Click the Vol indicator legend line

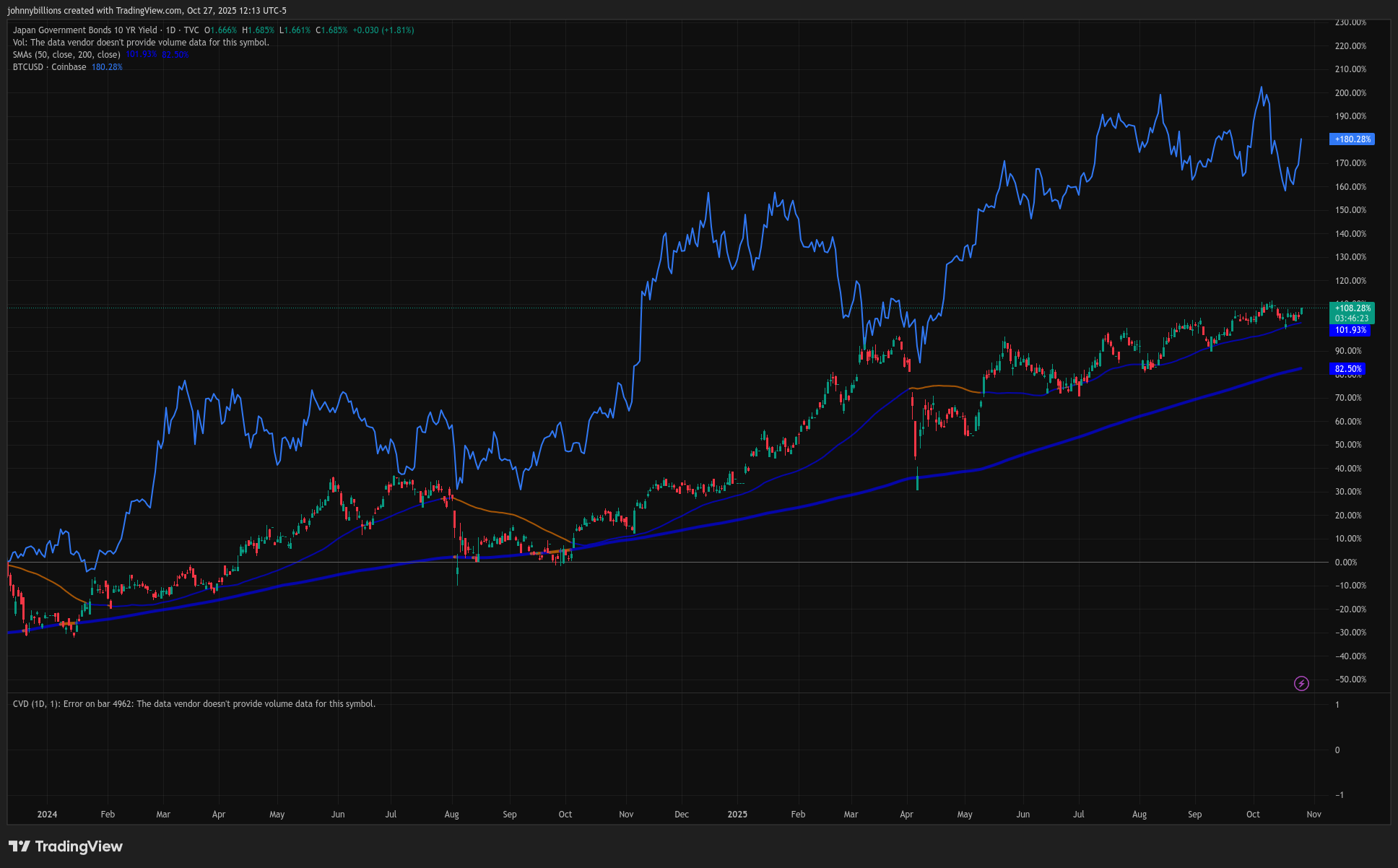coord(141,43)
